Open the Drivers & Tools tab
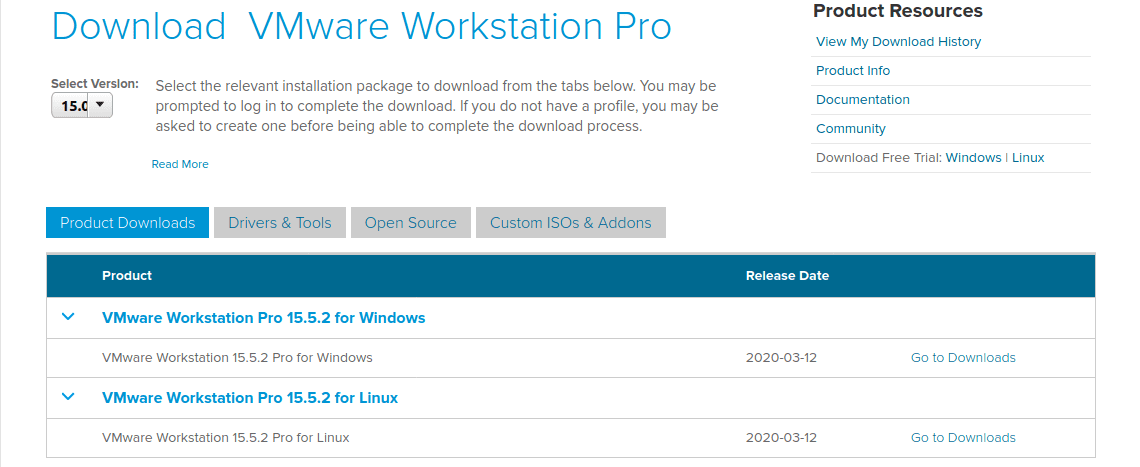Image resolution: width=1140 pixels, height=467 pixels. [x=280, y=223]
